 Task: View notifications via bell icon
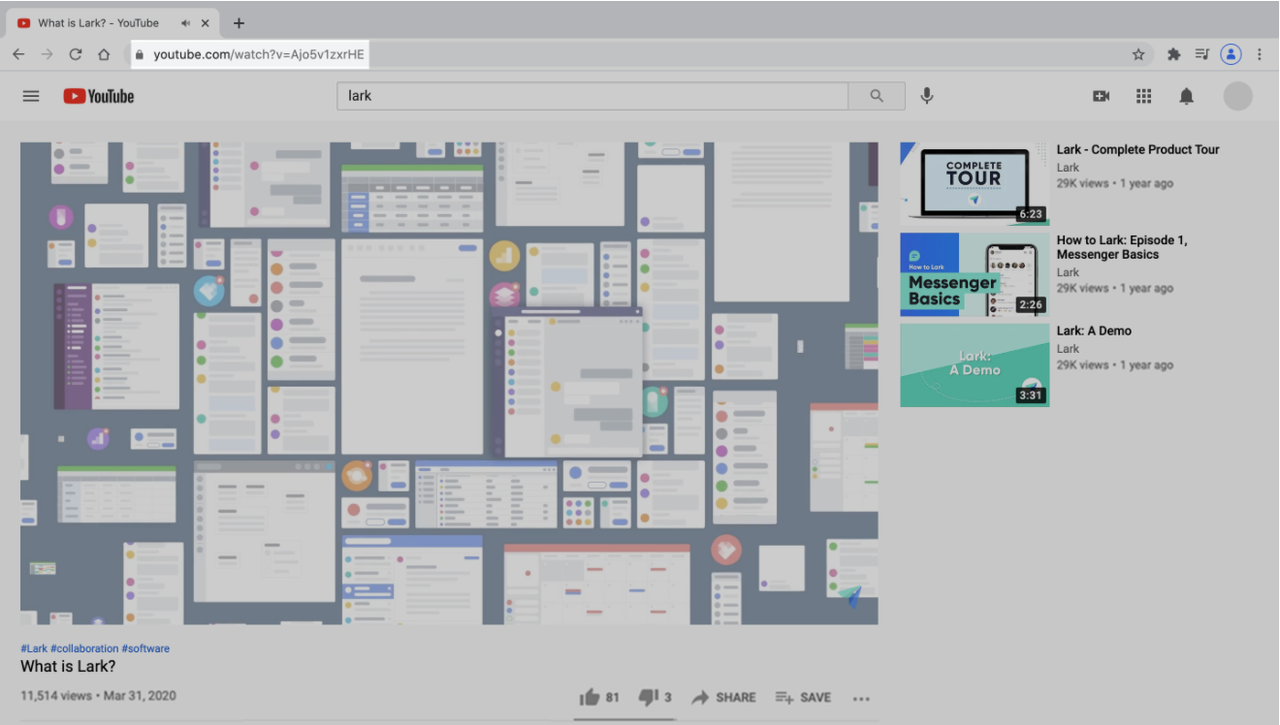click(1186, 96)
